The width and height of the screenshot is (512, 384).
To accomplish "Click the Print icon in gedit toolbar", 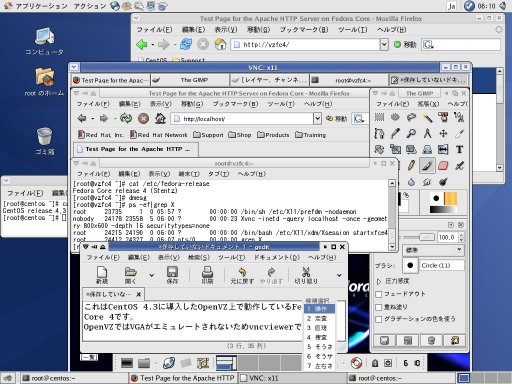I will click(207, 275).
